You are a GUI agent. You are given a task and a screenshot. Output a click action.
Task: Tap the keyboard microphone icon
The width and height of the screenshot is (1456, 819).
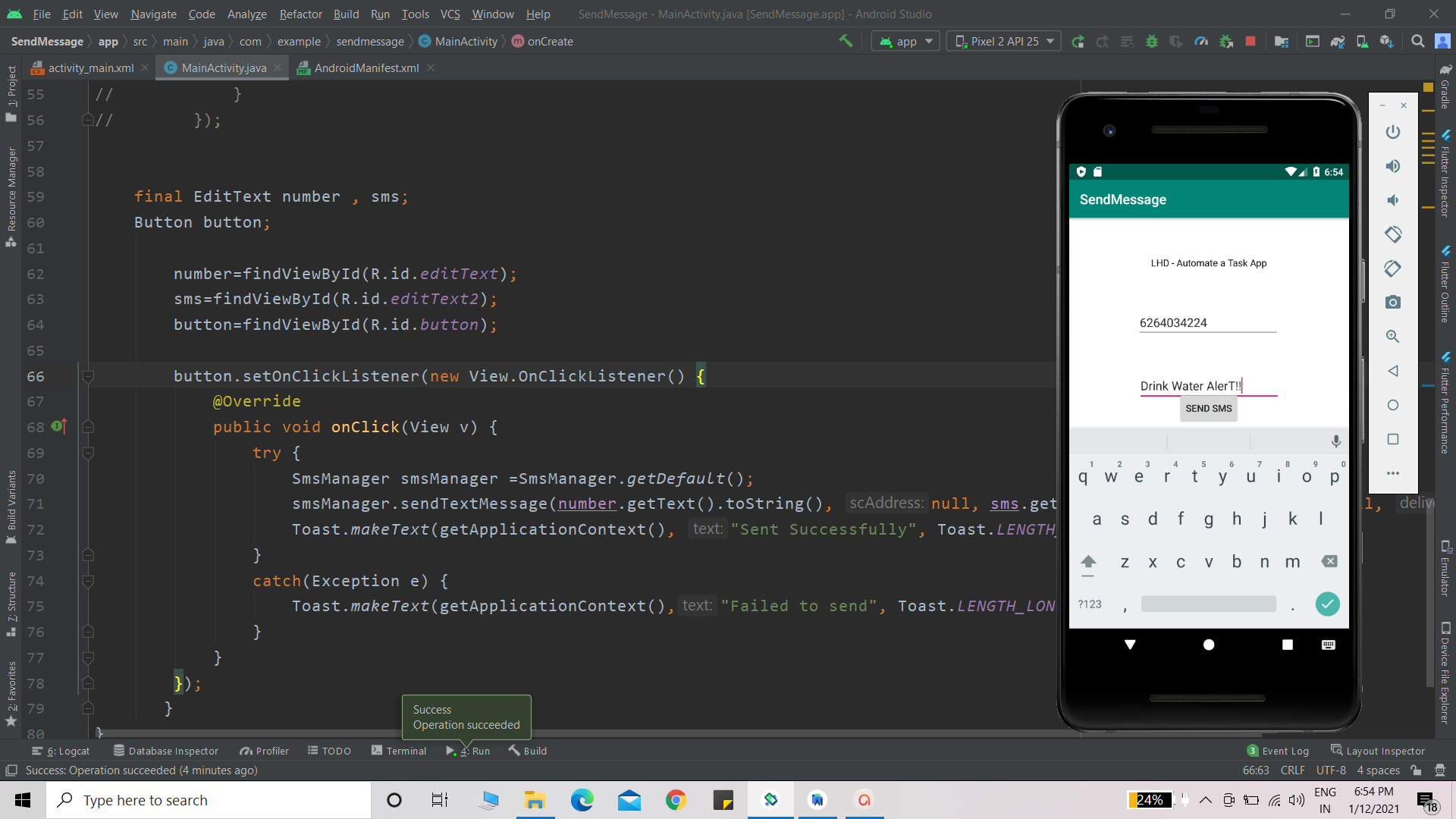tap(1335, 441)
